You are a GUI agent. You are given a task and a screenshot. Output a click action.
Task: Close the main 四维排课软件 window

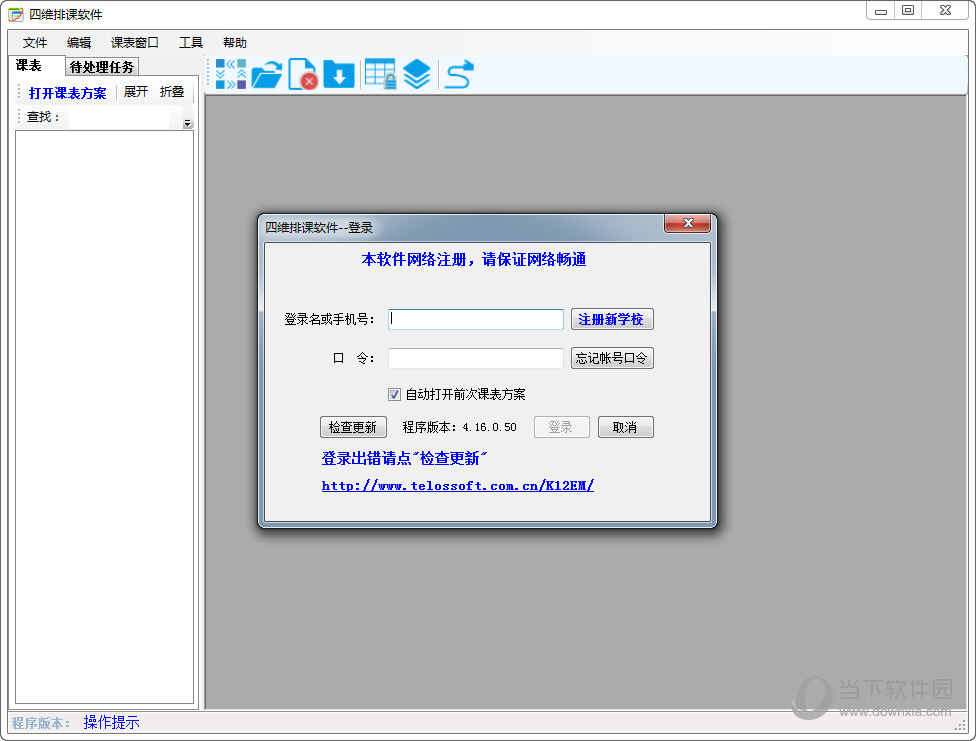(945, 11)
